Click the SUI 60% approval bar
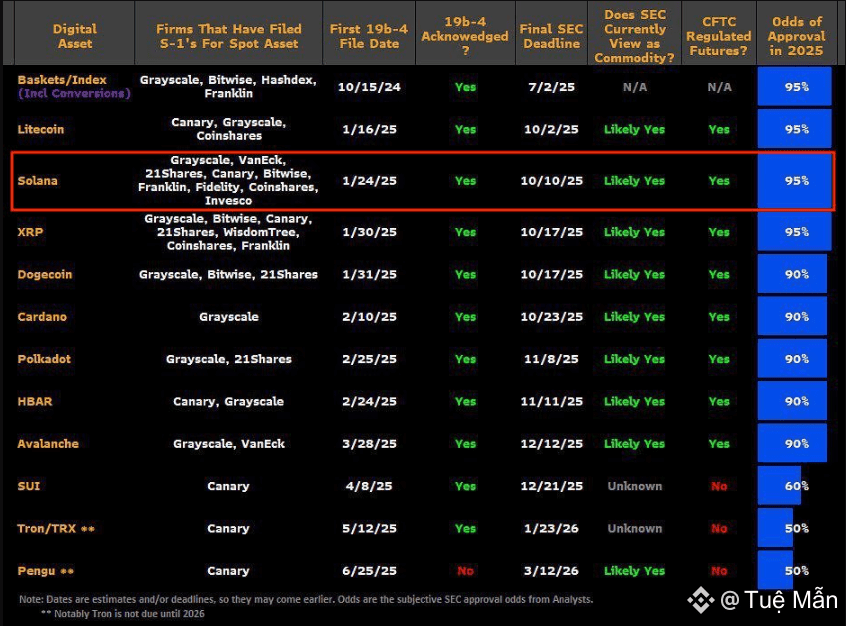Screen dimensions: 846x626 tap(779, 486)
